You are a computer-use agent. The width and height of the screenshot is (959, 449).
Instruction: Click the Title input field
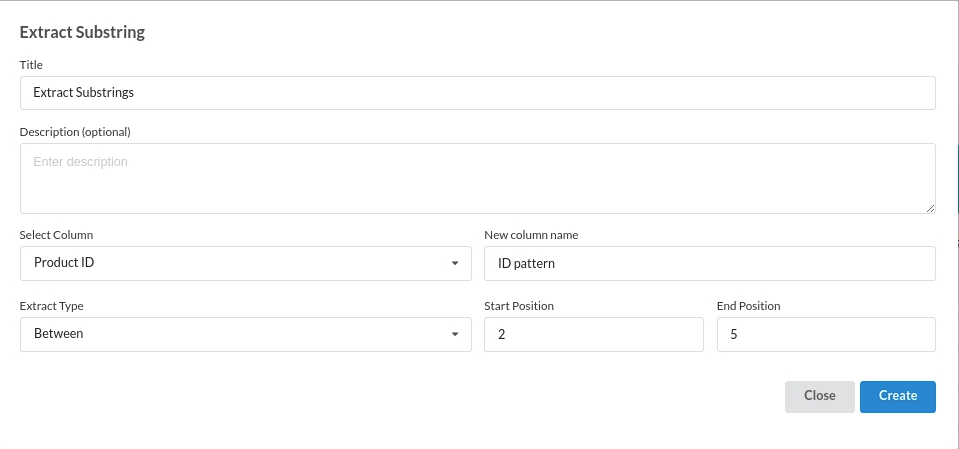point(478,93)
